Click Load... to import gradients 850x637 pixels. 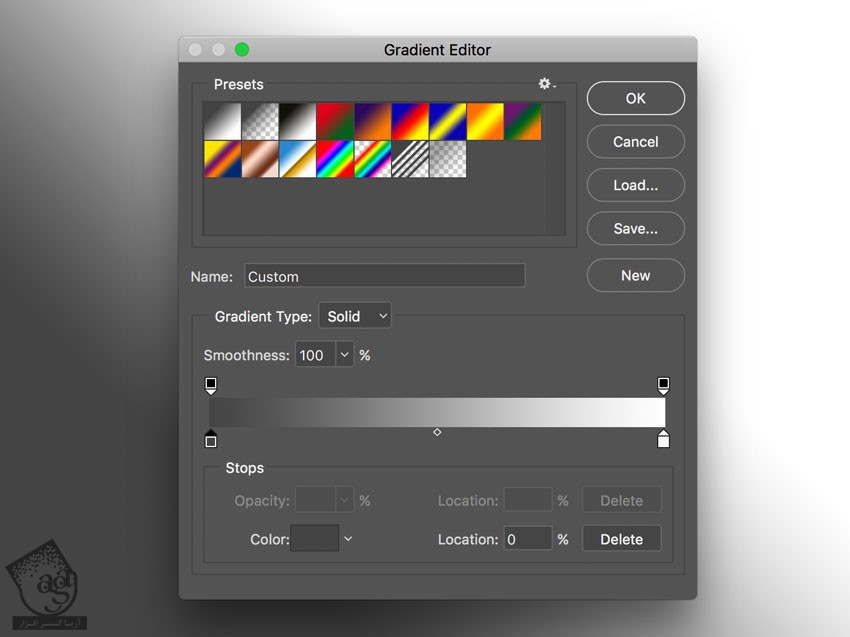[635, 185]
